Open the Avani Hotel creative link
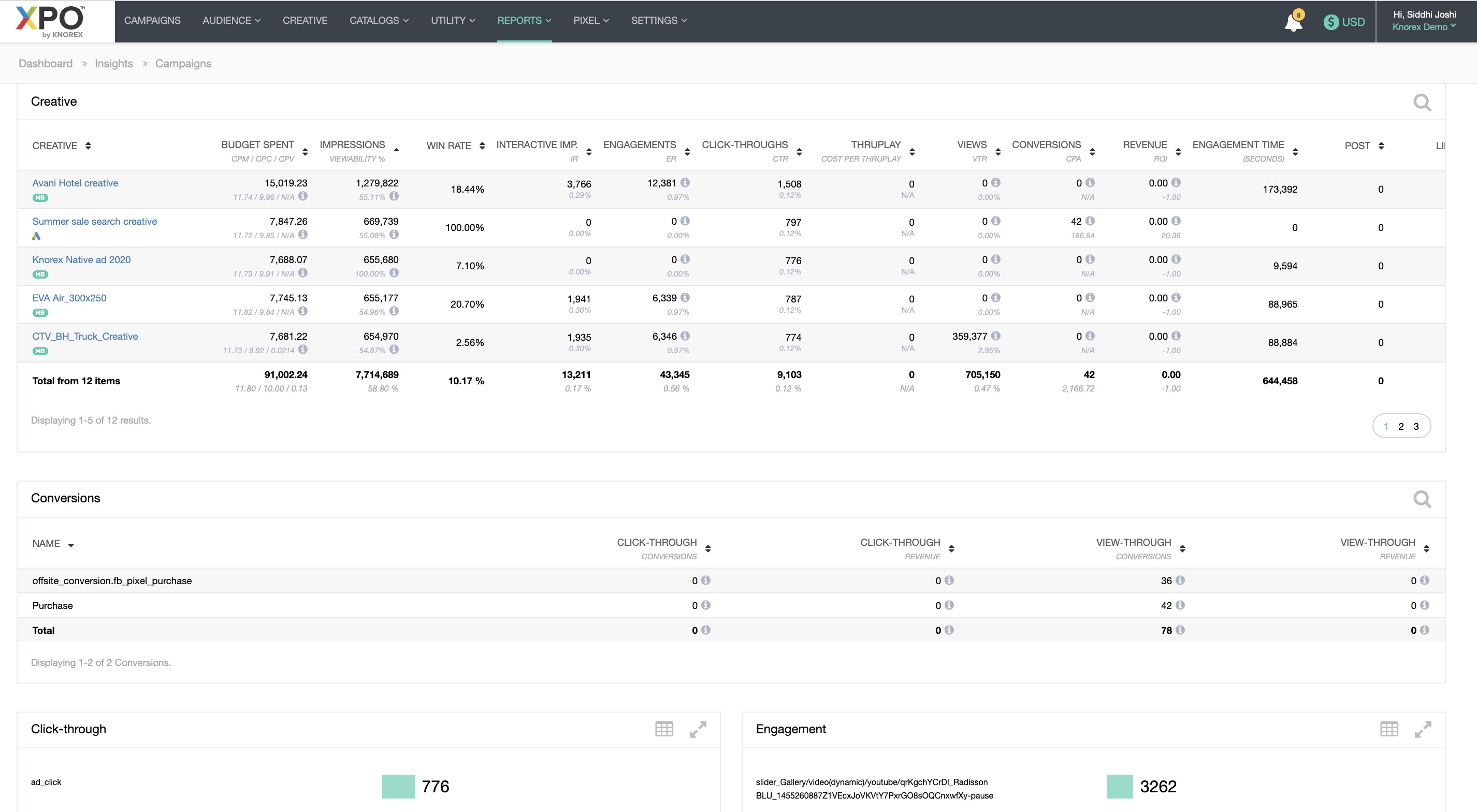The width and height of the screenshot is (1477, 812). 75,183
